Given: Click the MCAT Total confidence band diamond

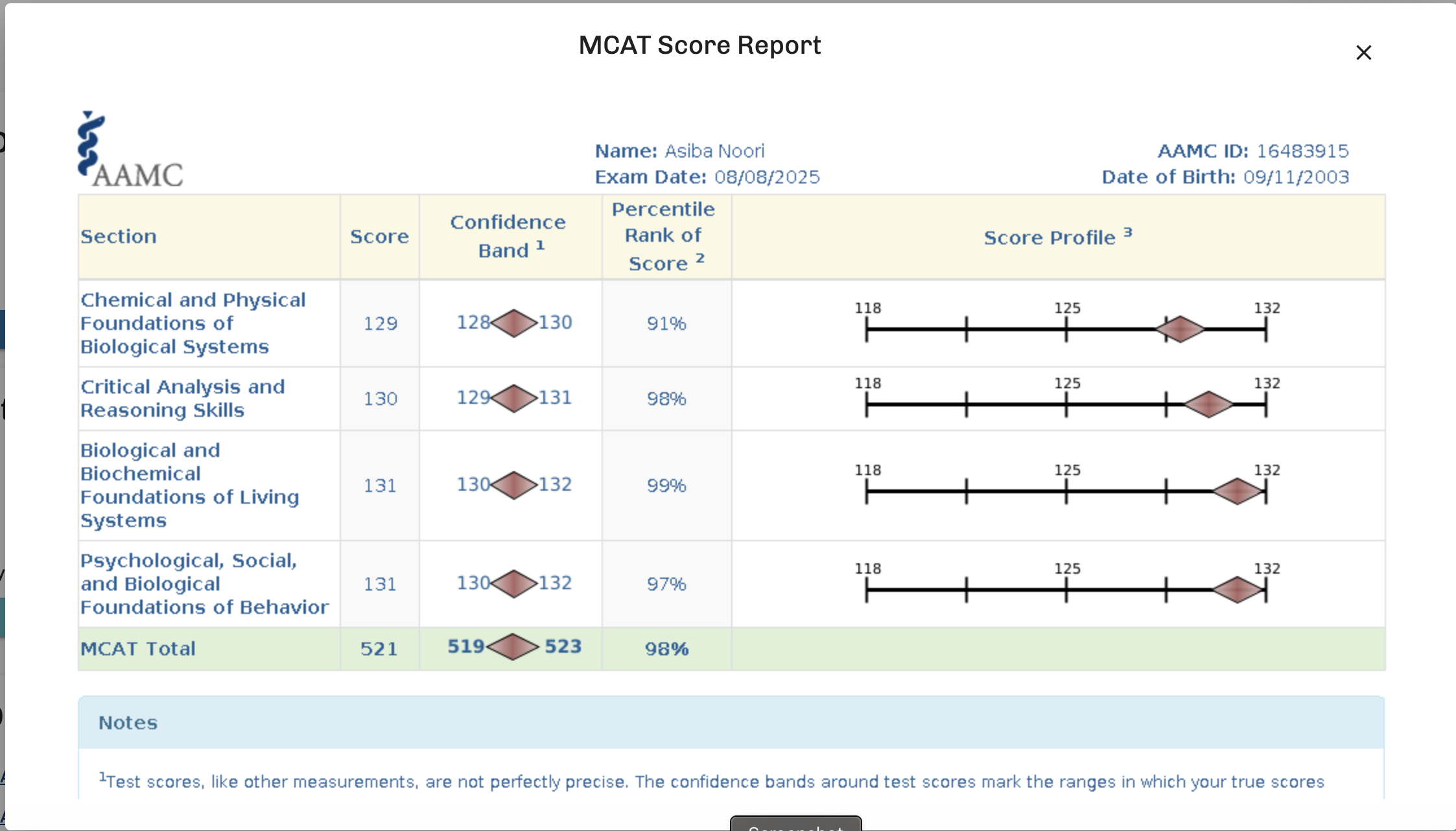Looking at the screenshot, I should (513, 647).
